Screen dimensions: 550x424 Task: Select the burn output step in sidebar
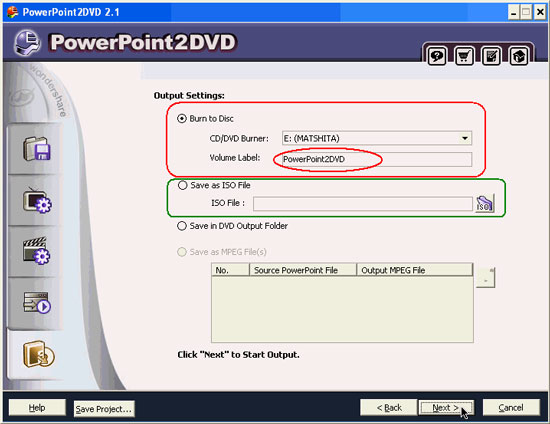click(x=38, y=354)
